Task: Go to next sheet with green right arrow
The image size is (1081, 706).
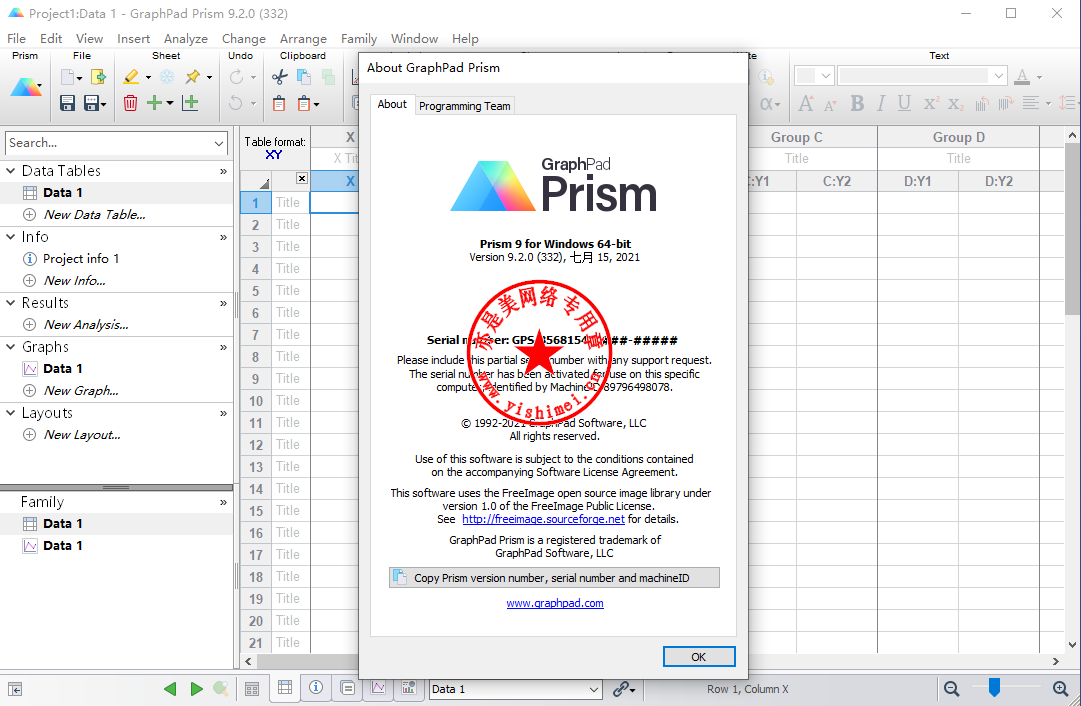Action: click(x=196, y=688)
